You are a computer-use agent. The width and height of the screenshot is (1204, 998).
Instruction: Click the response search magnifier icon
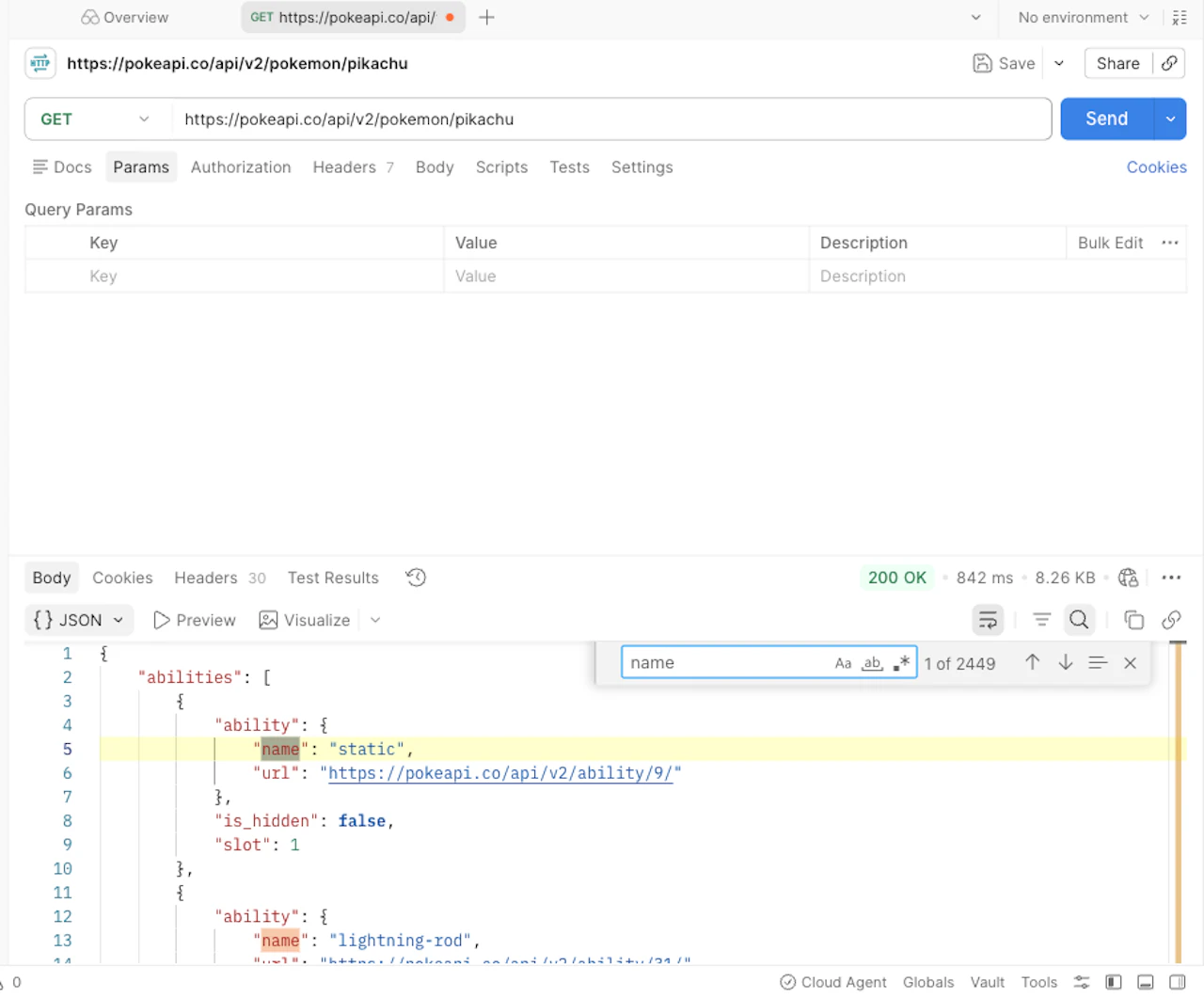(1079, 620)
